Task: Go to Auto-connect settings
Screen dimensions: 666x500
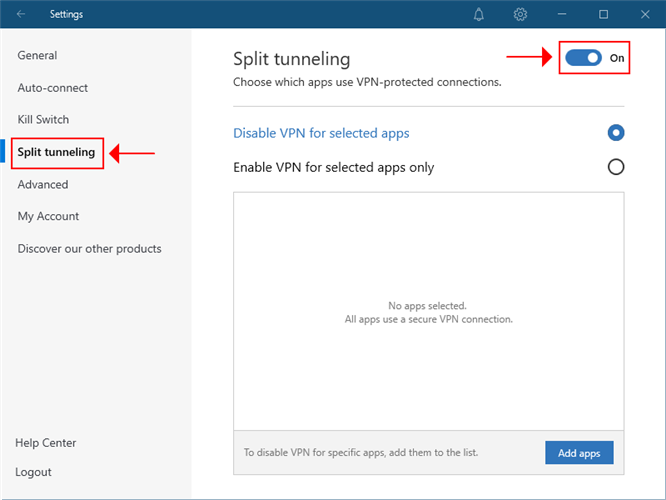Action: tap(52, 88)
